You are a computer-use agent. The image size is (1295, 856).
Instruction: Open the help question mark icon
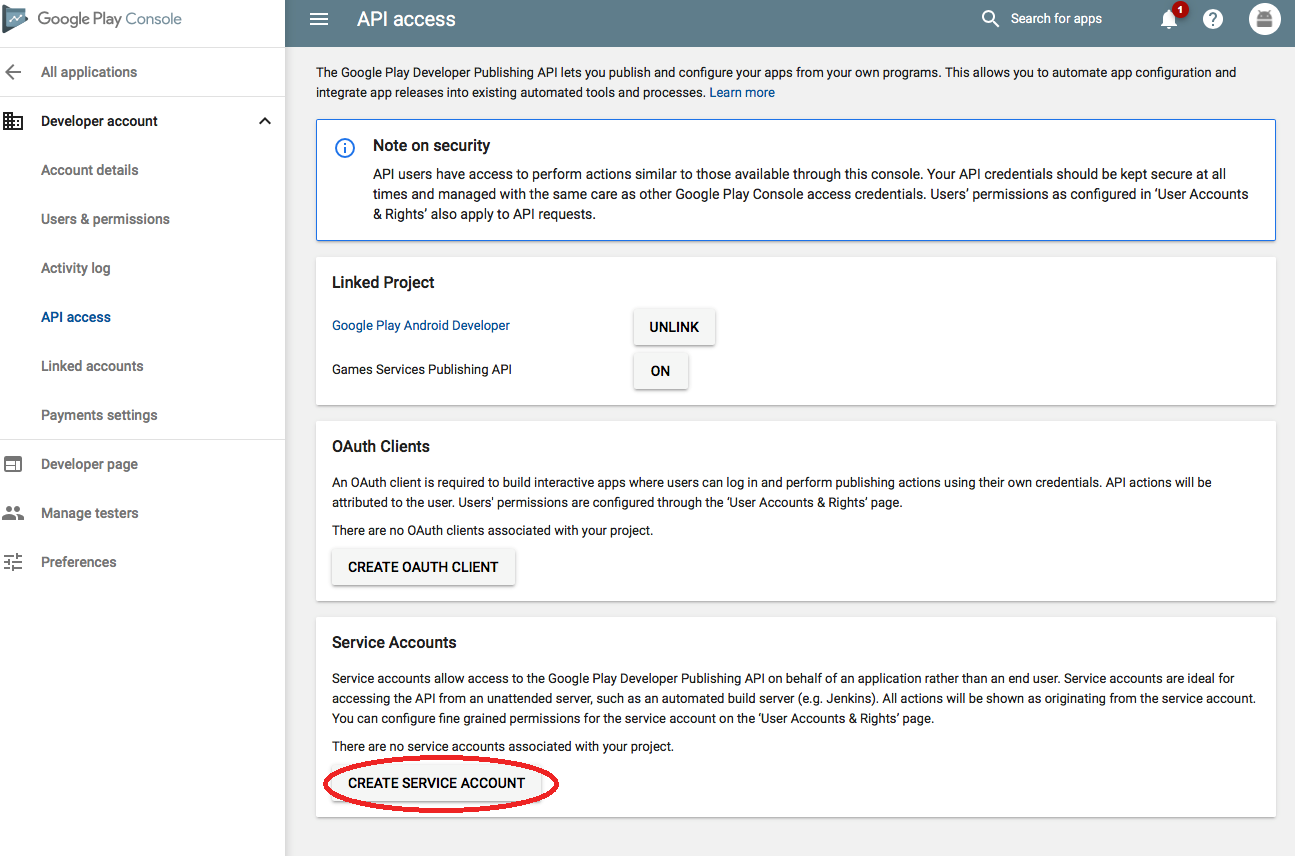(x=1212, y=18)
